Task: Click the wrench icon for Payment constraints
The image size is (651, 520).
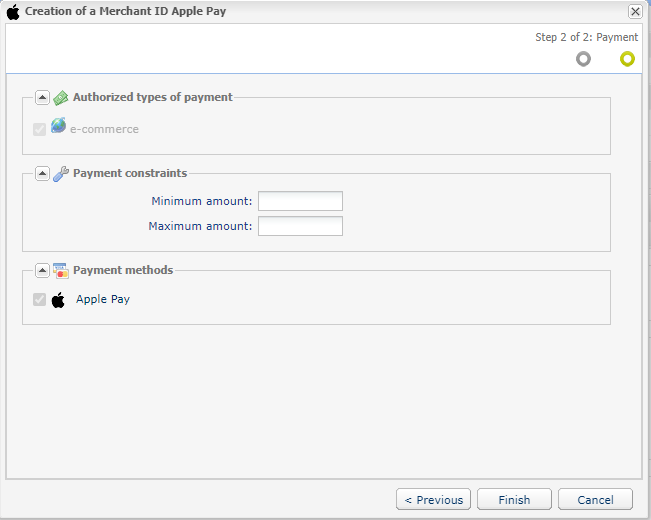Action: point(61,174)
